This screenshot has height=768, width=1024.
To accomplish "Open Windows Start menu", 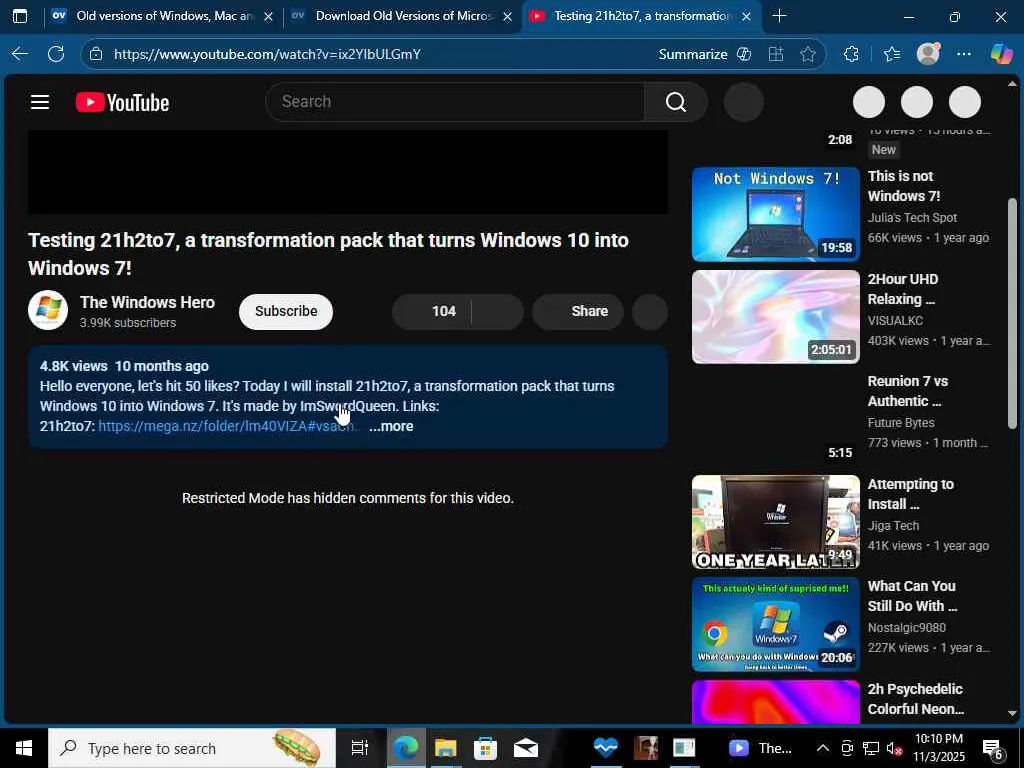I will pos(24,748).
